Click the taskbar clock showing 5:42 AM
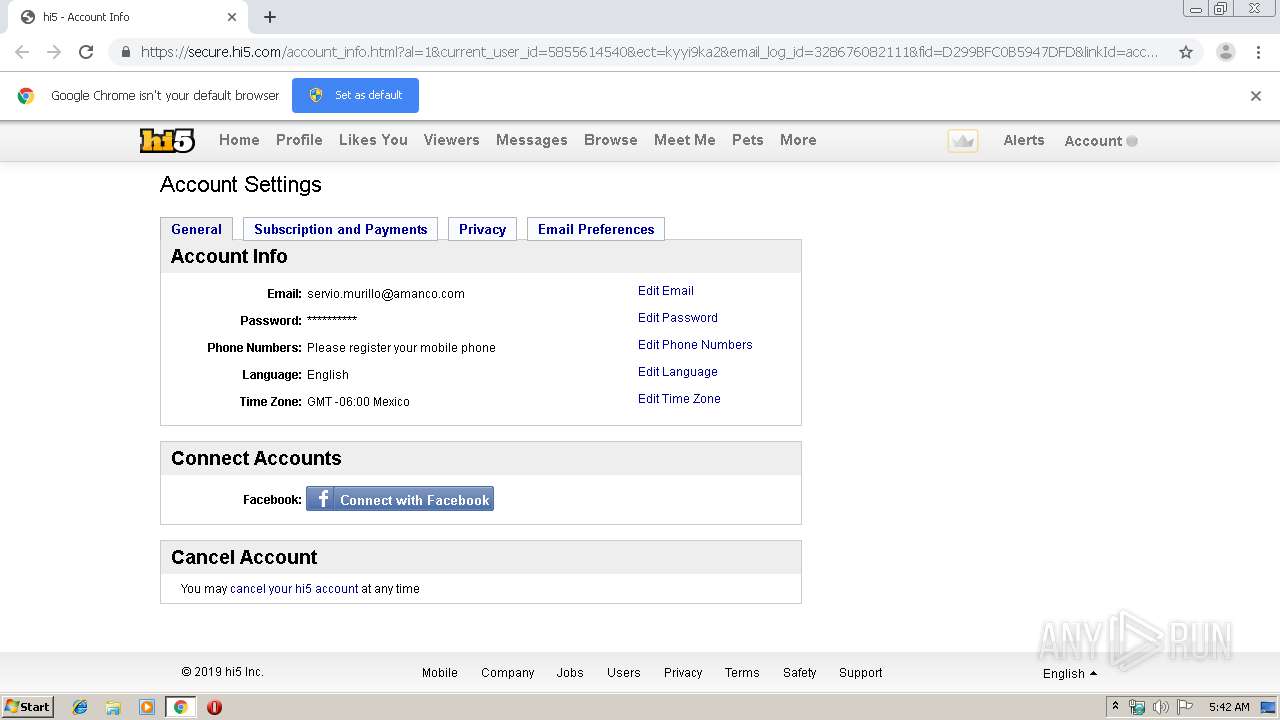1280x720 pixels. click(x=1229, y=707)
